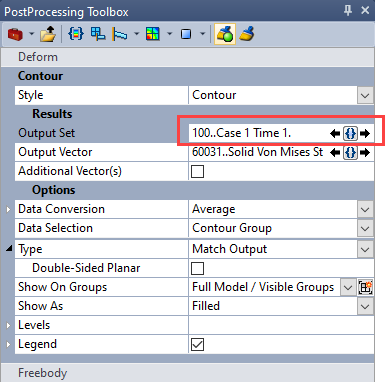Click the folder with upload arrow icon
This screenshot has width=385, height=382.
click(48, 34)
